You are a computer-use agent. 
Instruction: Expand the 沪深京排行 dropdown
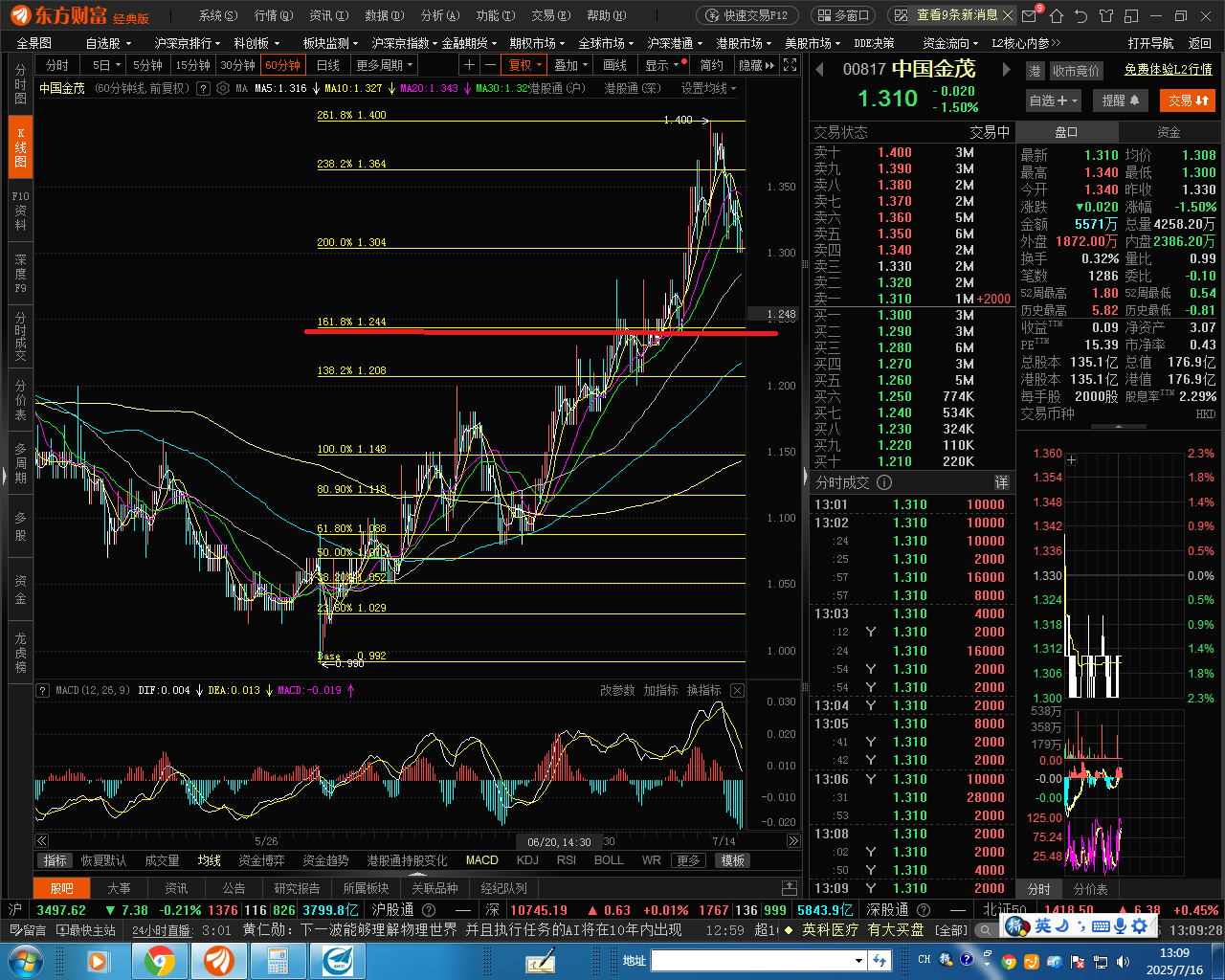click(x=188, y=43)
